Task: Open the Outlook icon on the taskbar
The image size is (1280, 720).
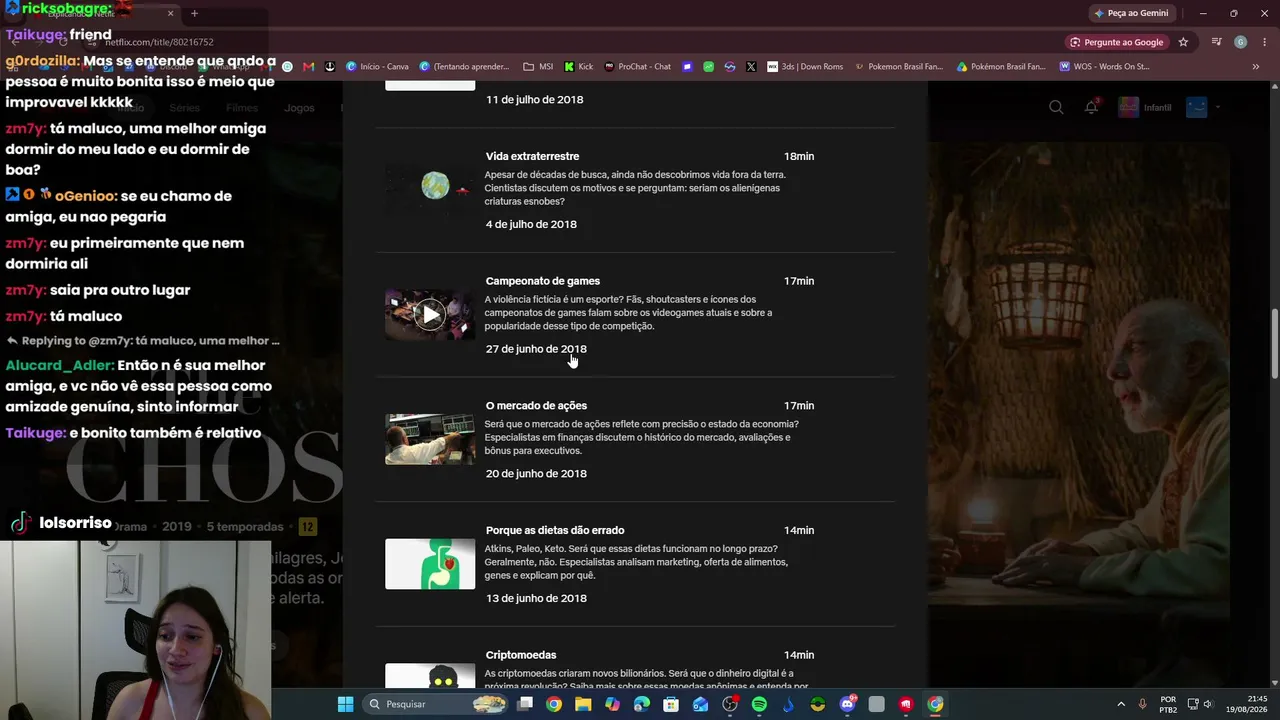Action: 700,704
